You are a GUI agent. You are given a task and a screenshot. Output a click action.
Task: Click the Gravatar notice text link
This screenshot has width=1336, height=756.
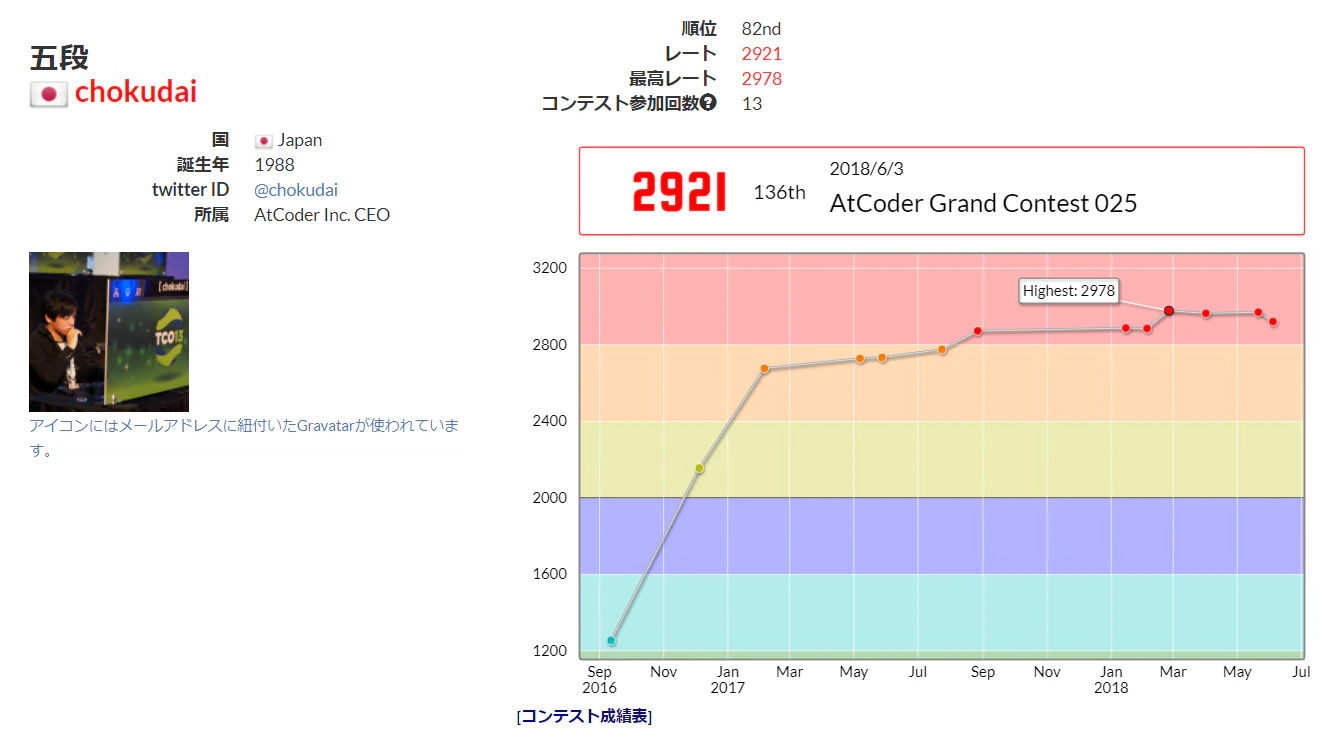pyautogui.click(x=244, y=437)
